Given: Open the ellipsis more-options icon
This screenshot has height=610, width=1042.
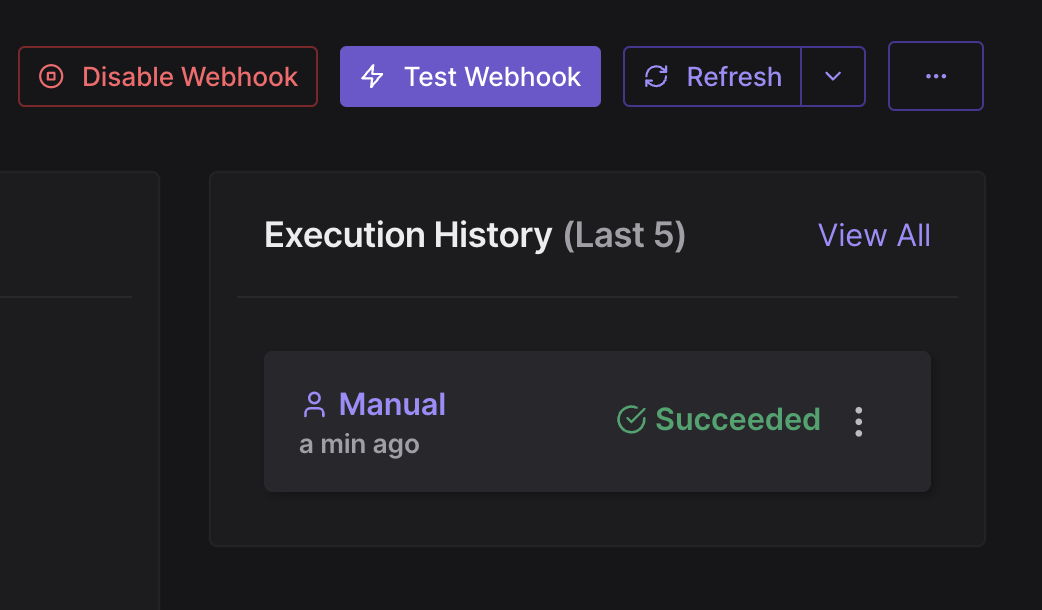Looking at the screenshot, I should [935, 76].
